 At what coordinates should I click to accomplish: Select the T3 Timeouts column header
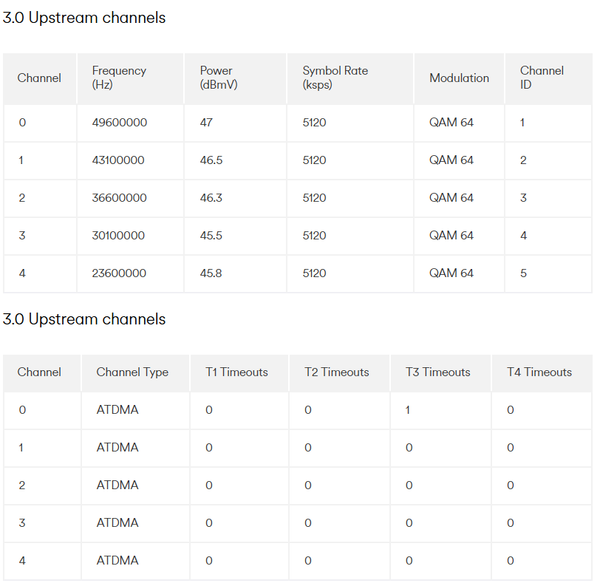[438, 372]
